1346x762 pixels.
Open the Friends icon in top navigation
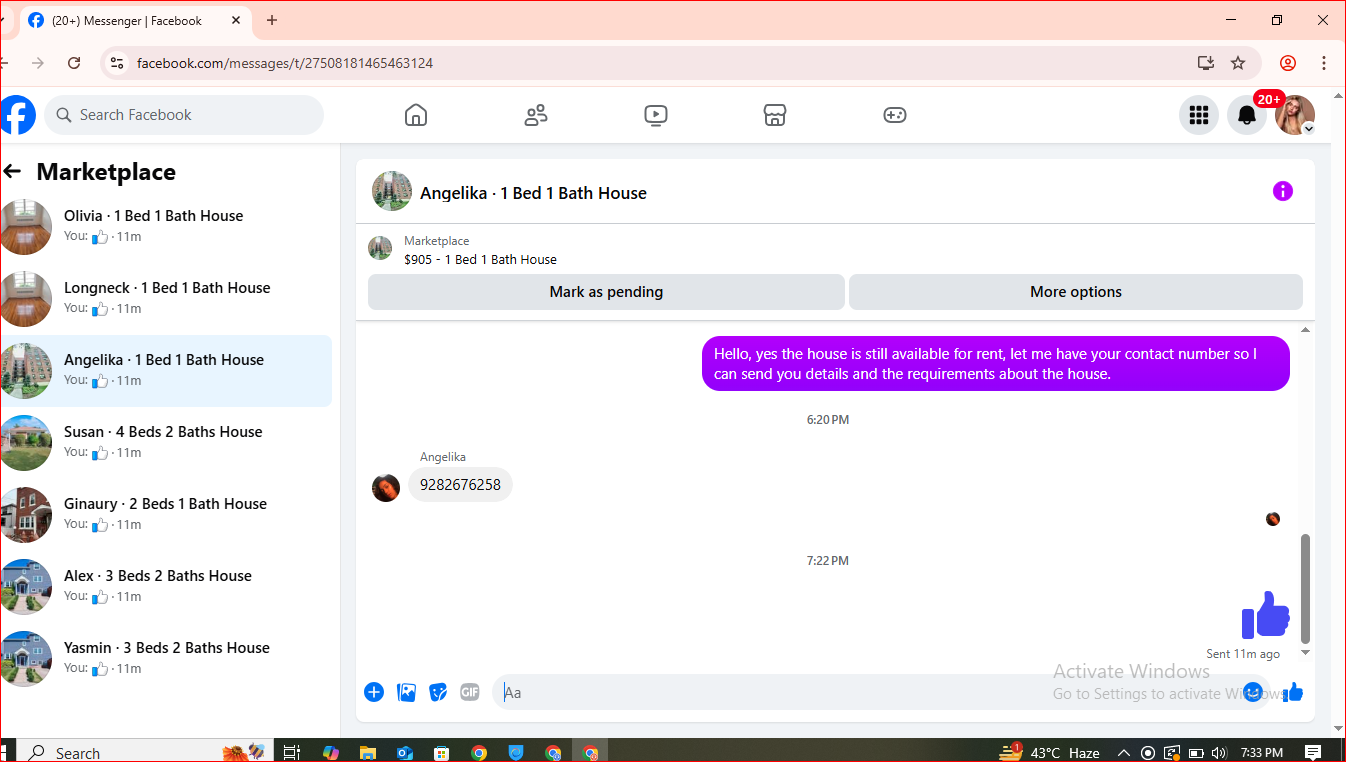(x=536, y=115)
